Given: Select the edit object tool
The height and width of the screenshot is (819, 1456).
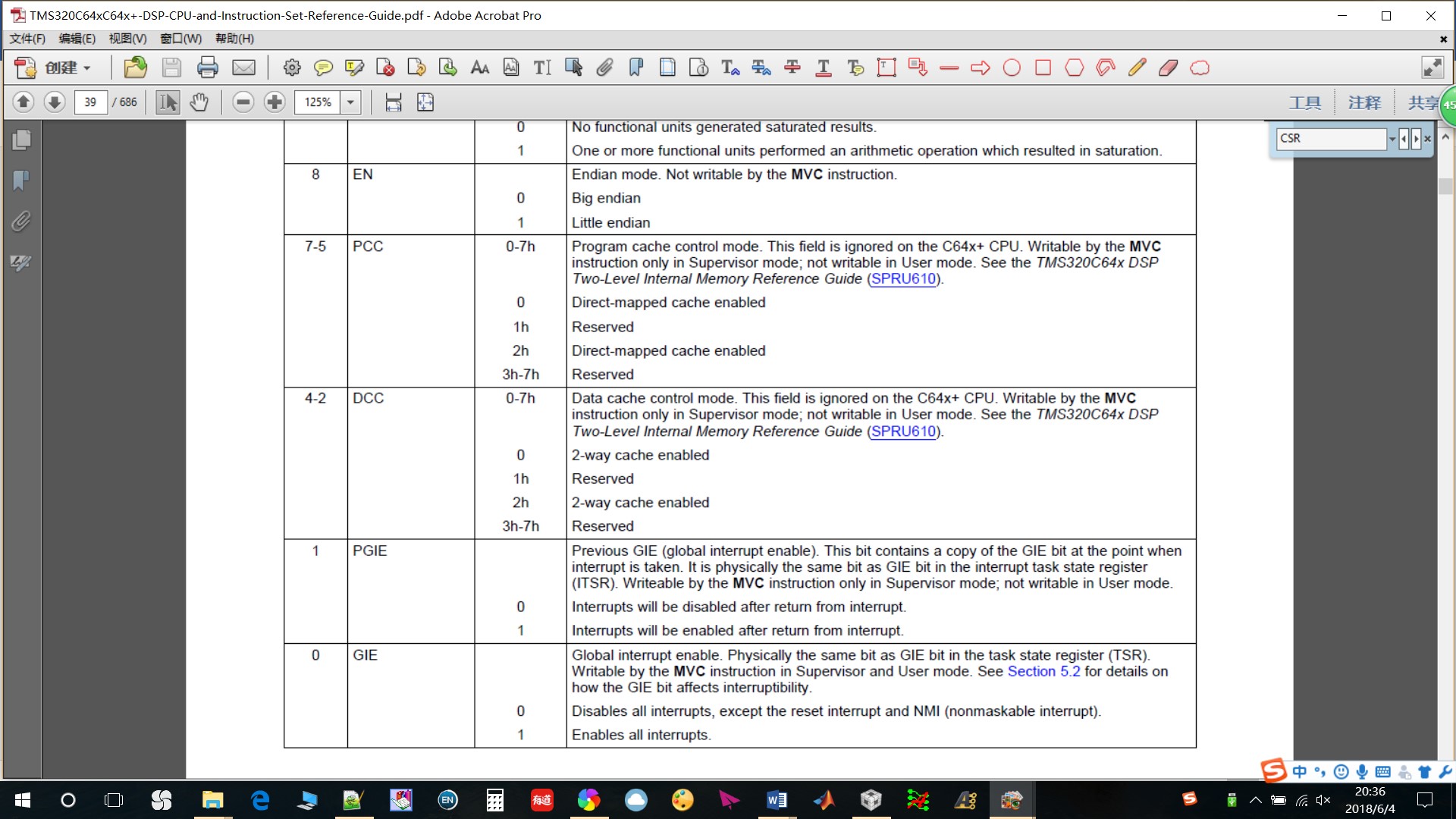Looking at the screenshot, I should coord(574,68).
